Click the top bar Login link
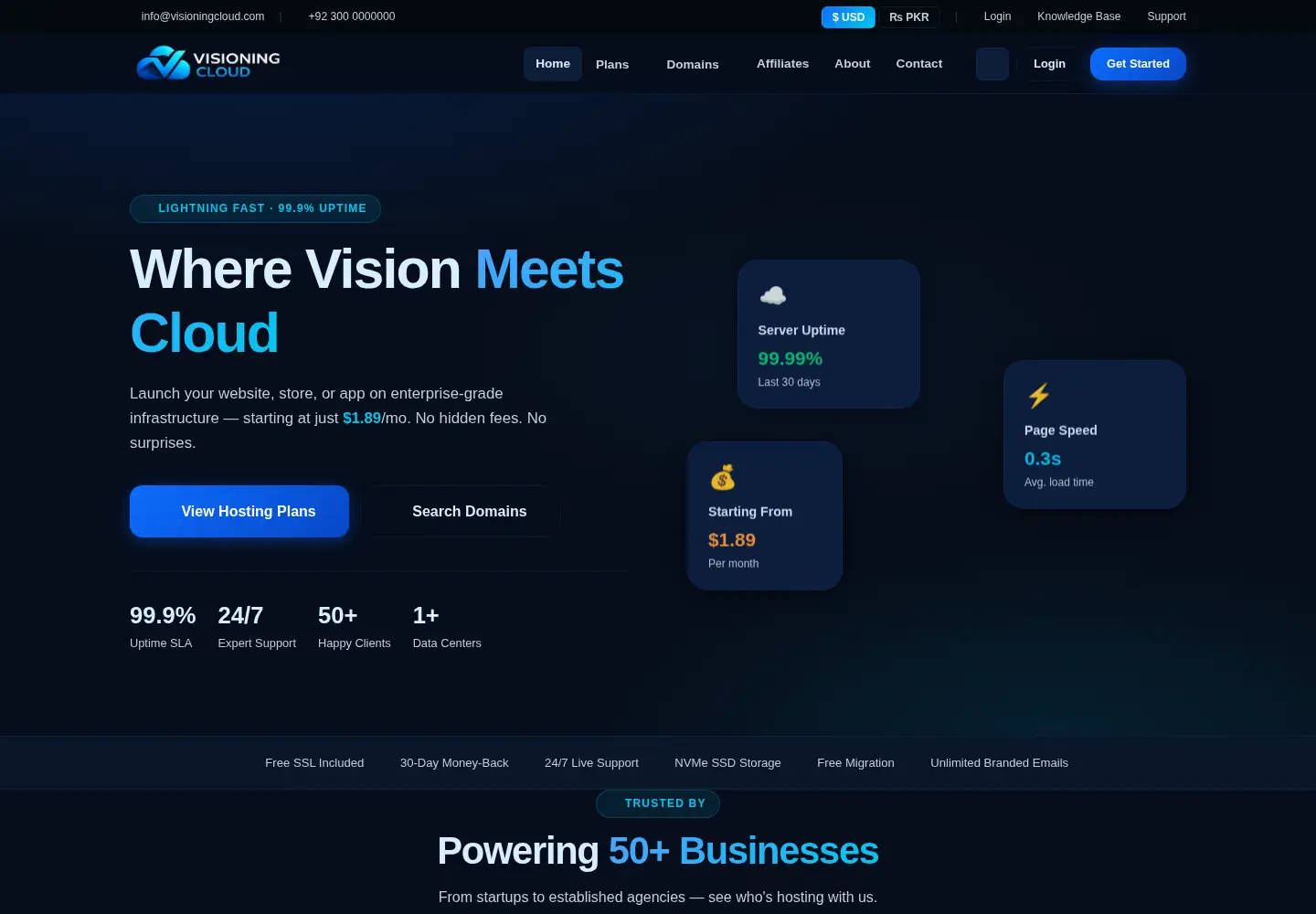 tap(997, 16)
